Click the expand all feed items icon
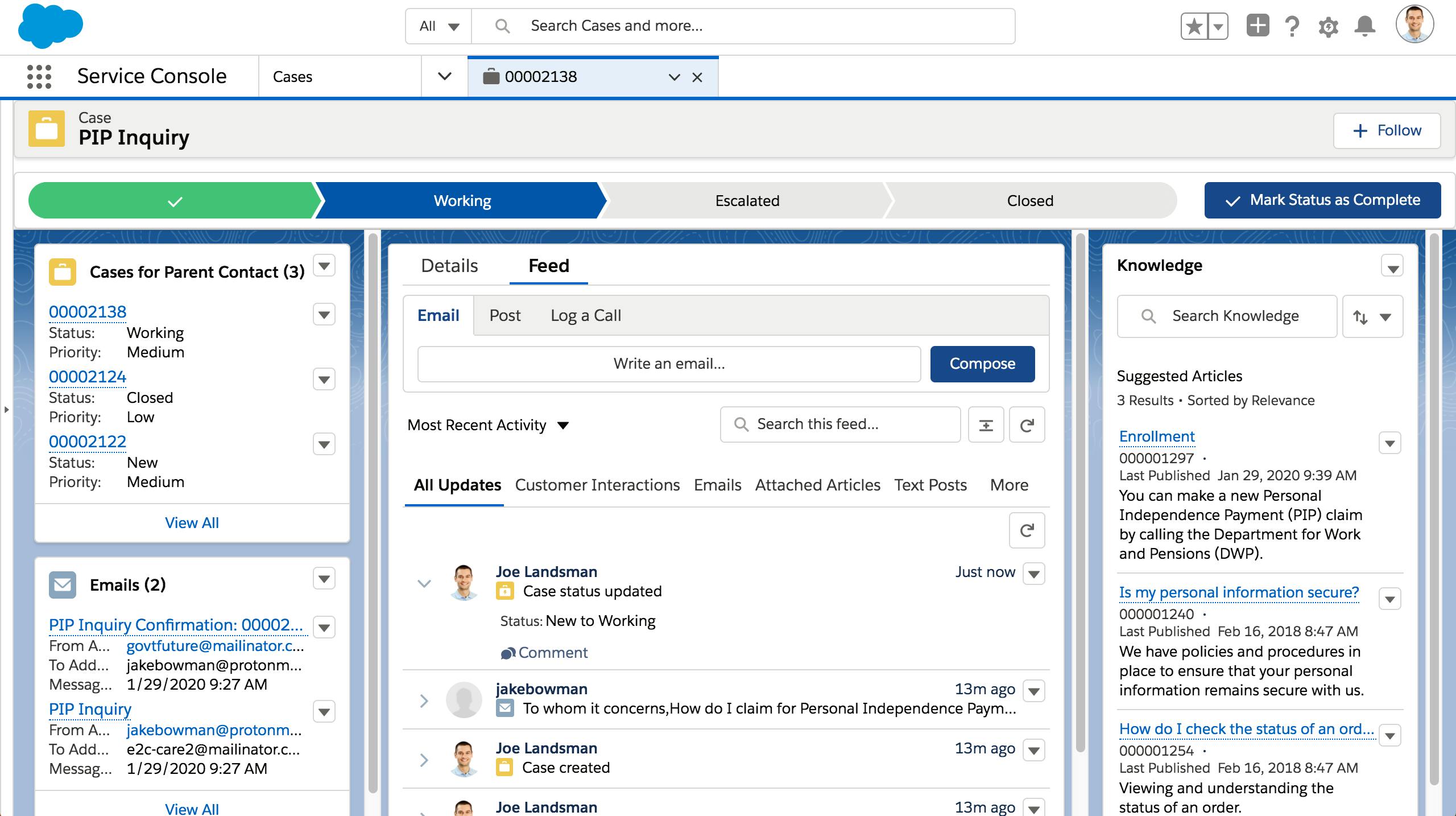This screenshot has height=816, width=1456. [986, 425]
